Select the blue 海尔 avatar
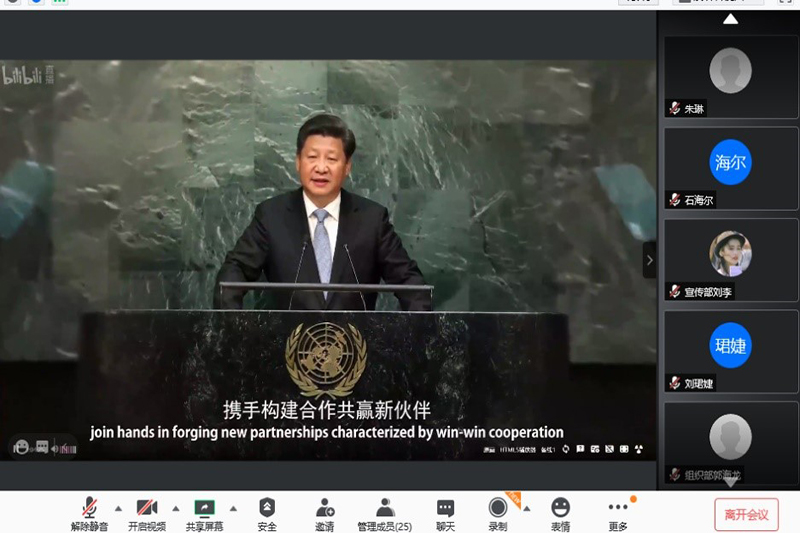The height and width of the screenshot is (533, 800). click(x=731, y=162)
